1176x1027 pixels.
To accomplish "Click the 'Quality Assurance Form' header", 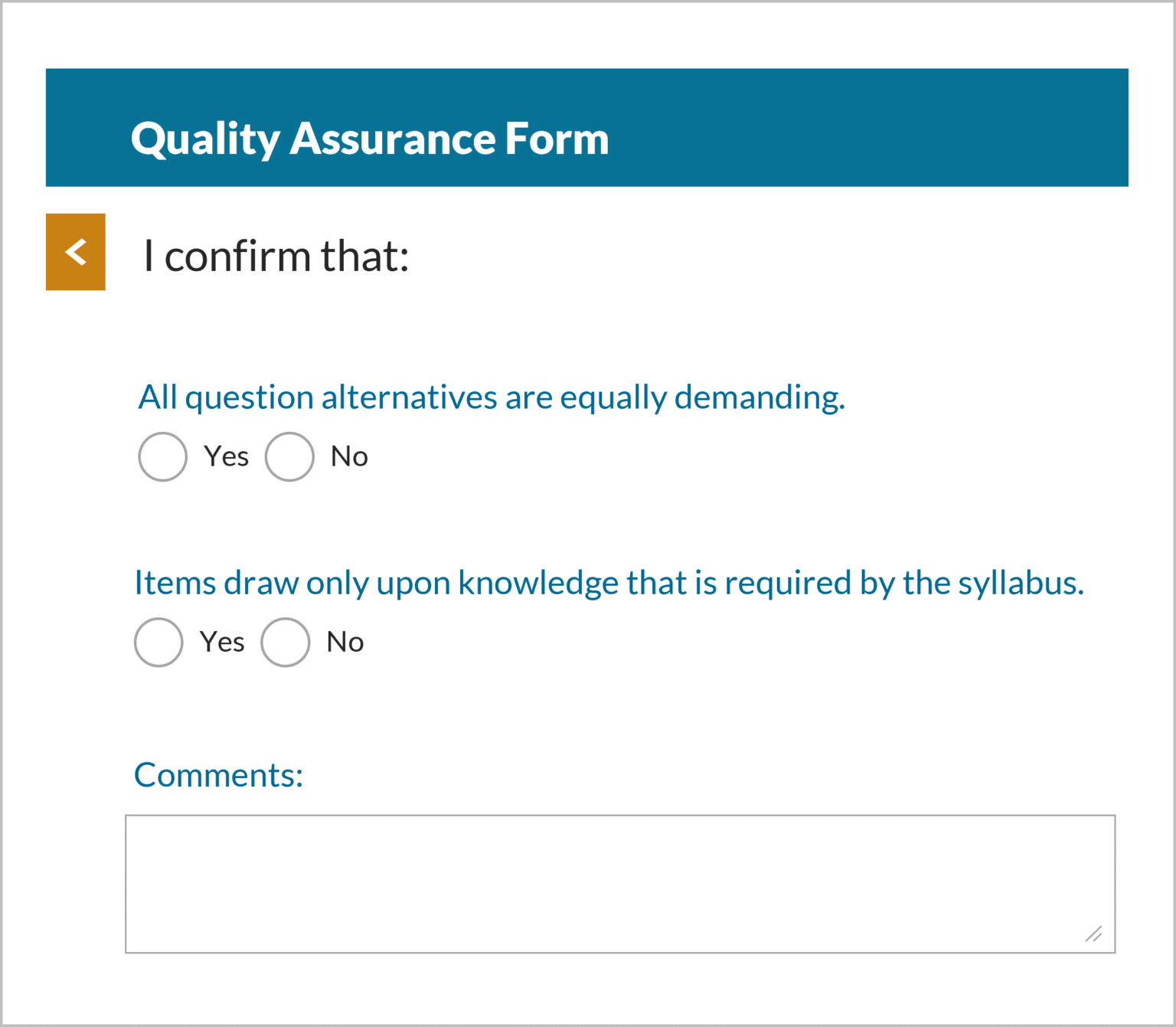I will click(x=370, y=139).
